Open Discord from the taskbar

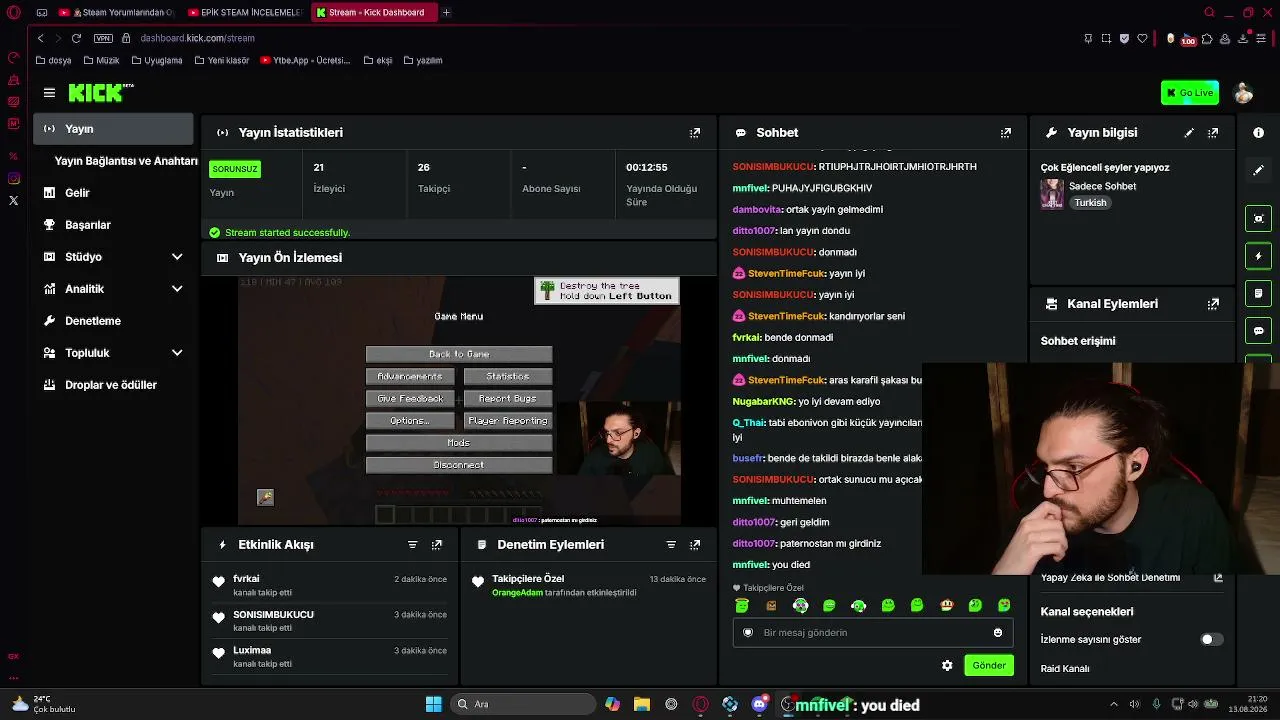click(x=759, y=704)
